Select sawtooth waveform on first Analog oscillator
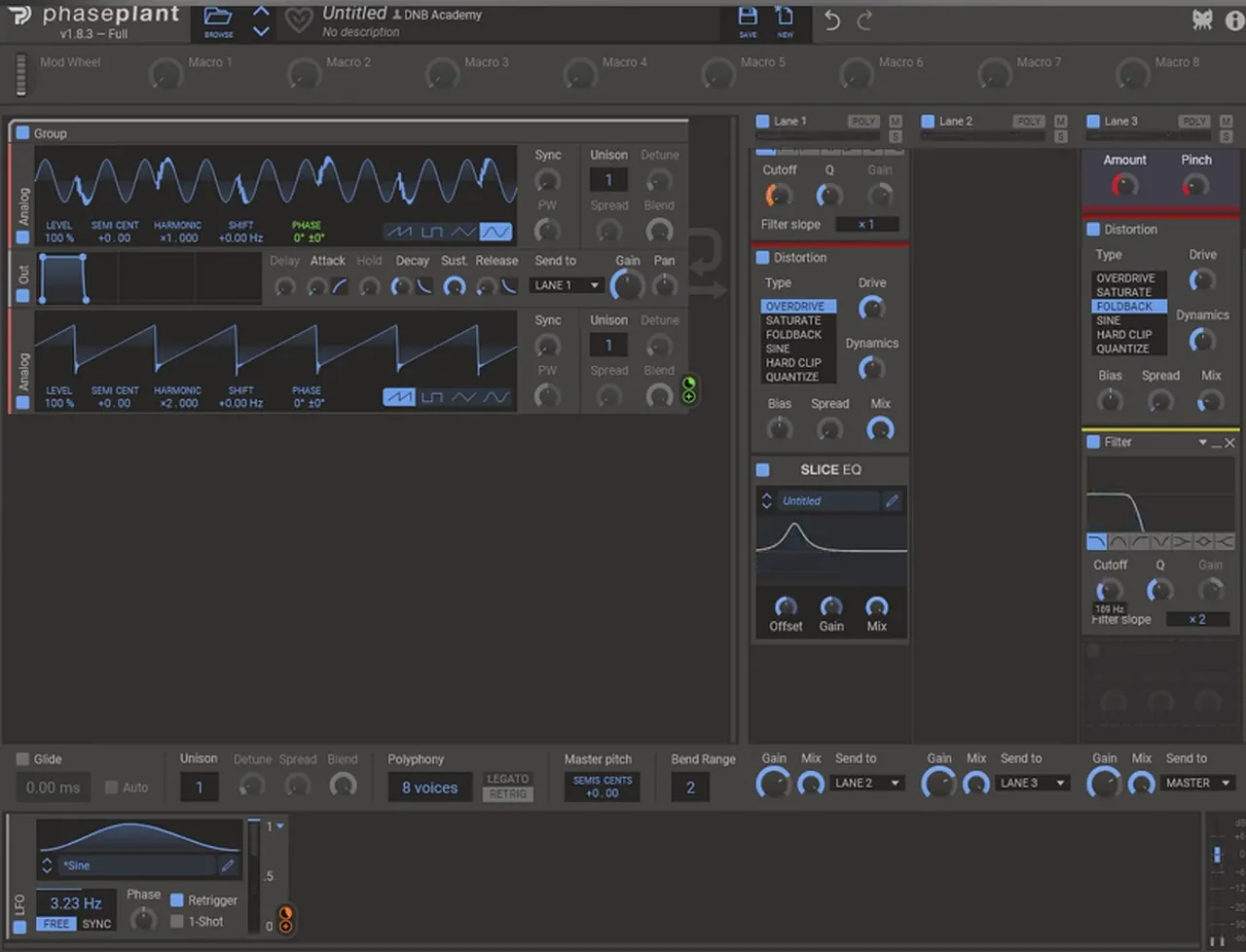 click(399, 232)
